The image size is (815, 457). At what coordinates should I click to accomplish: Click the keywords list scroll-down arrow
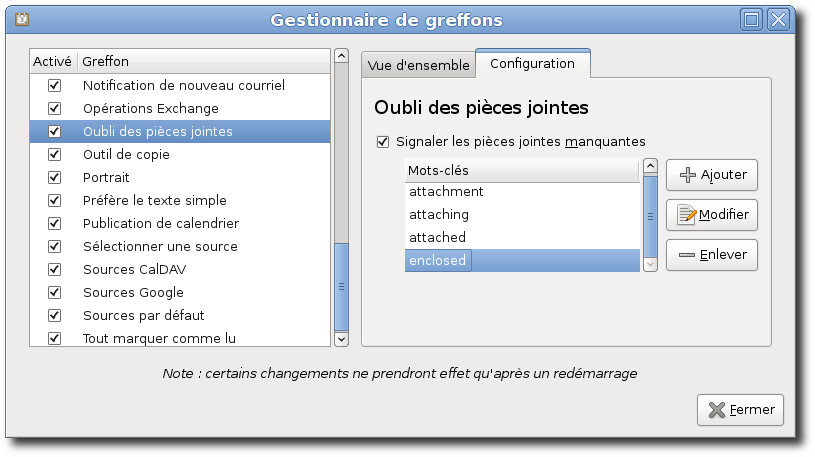[650, 264]
